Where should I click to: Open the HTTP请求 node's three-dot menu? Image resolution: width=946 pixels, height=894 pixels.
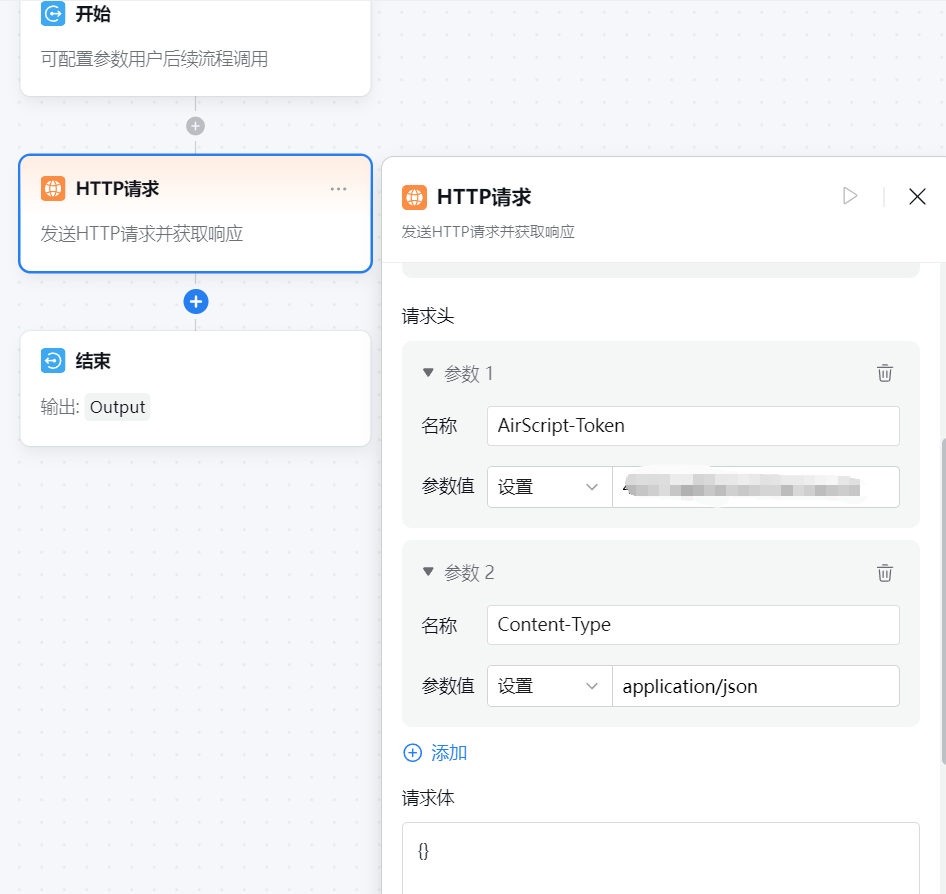pyautogui.click(x=338, y=189)
